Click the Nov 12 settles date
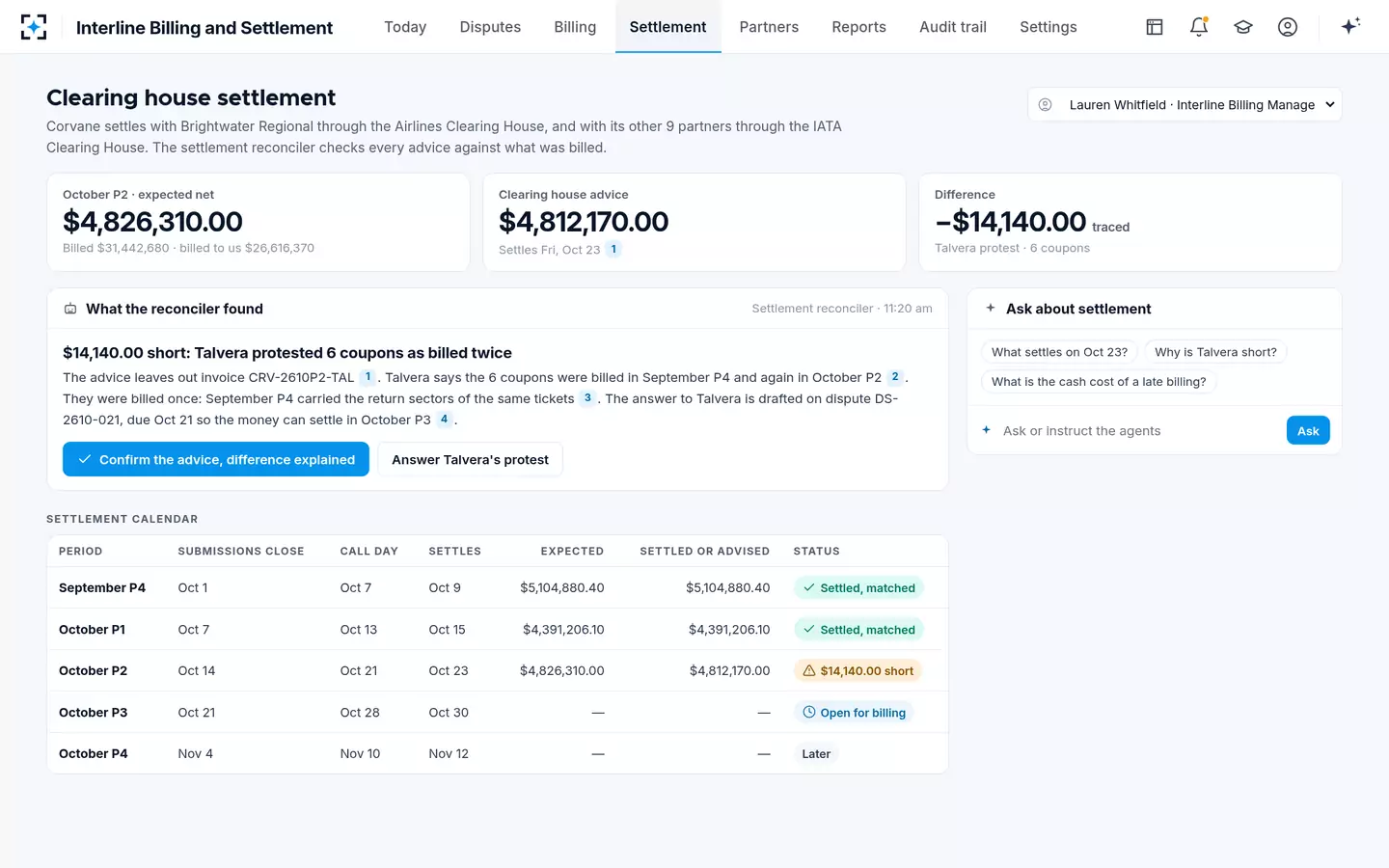 point(449,753)
